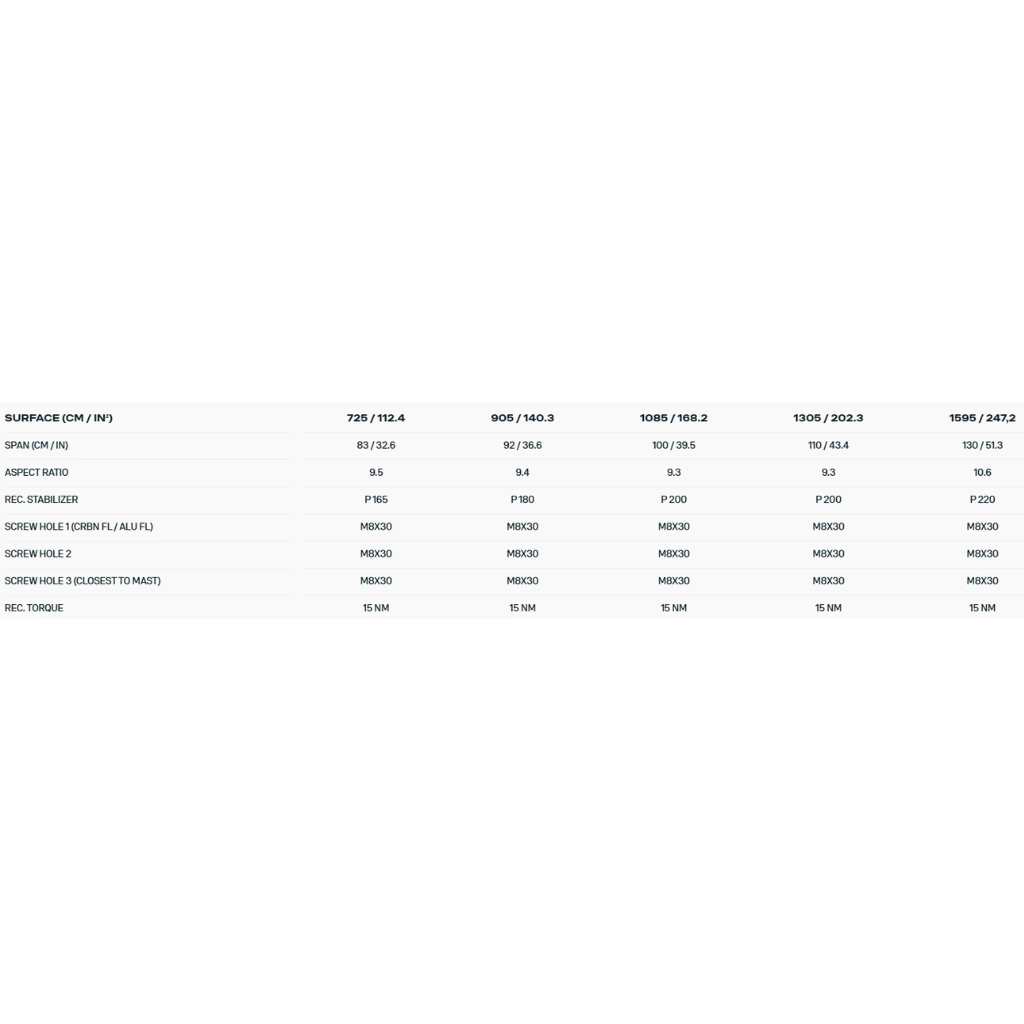Image resolution: width=1024 pixels, height=1024 pixels.
Task: Select the 1595 / 247,2 column header
Action: (982, 418)
